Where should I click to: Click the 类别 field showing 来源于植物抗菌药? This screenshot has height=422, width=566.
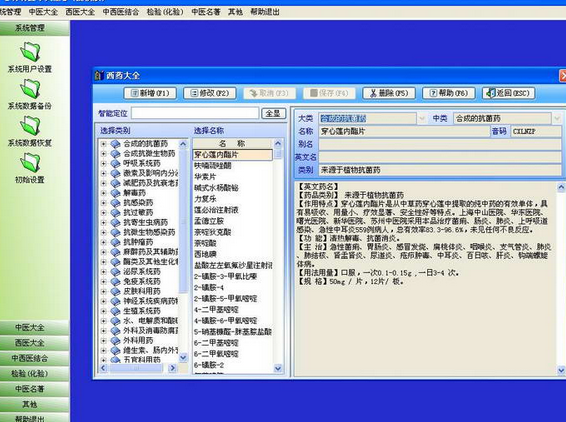pos(440,170)
